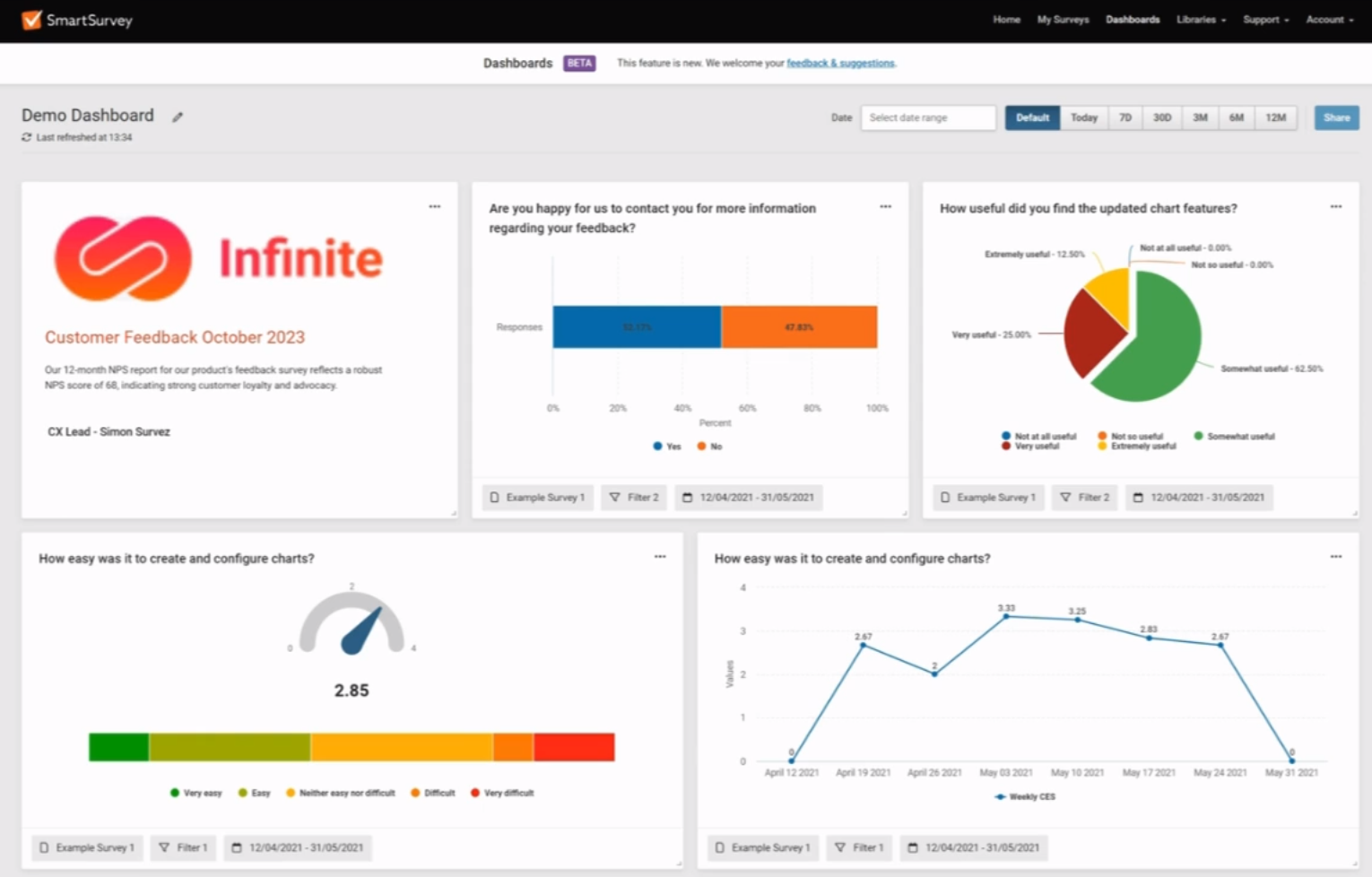Open three-dot menu on line chart tile
This screenshot has height=877, width=1372.
1336,557
